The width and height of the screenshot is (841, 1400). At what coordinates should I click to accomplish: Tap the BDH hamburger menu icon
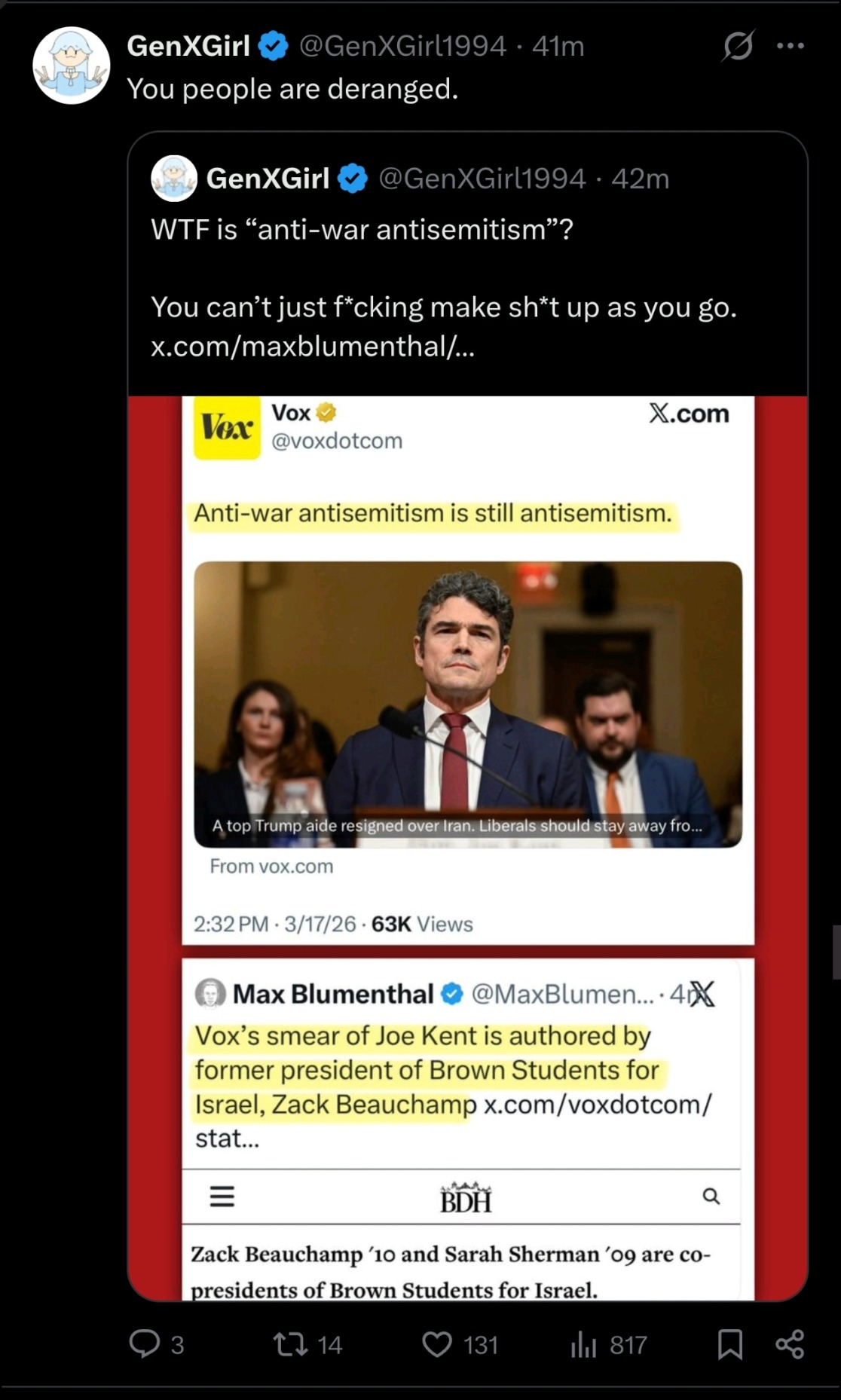click(222, 1196)
